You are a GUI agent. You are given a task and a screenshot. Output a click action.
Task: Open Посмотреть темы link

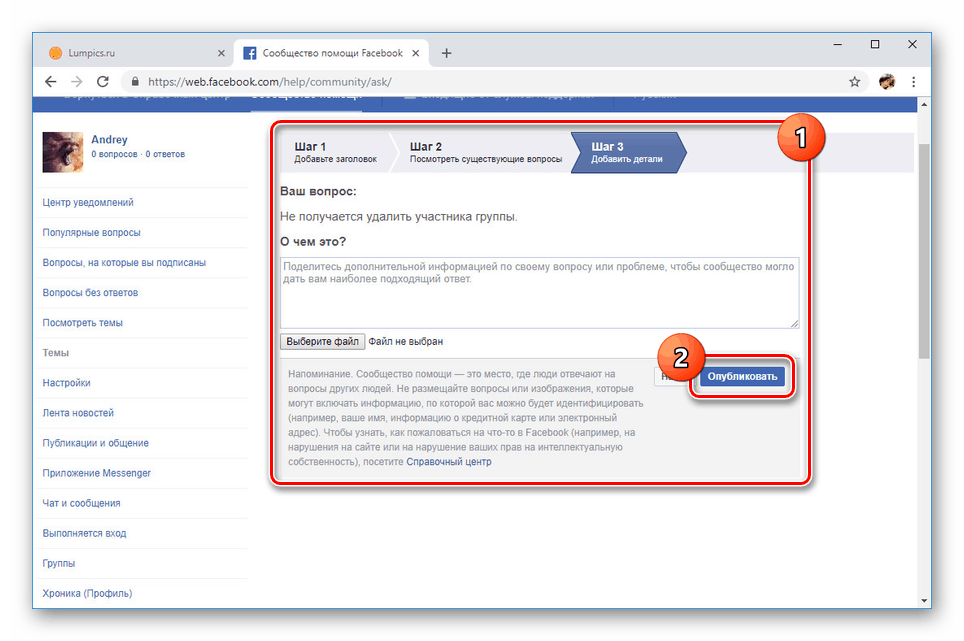click(x=82, y=323)
